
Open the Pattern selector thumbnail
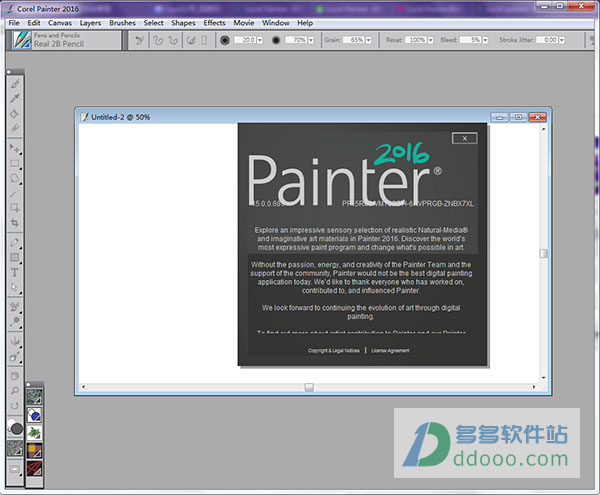34,397
